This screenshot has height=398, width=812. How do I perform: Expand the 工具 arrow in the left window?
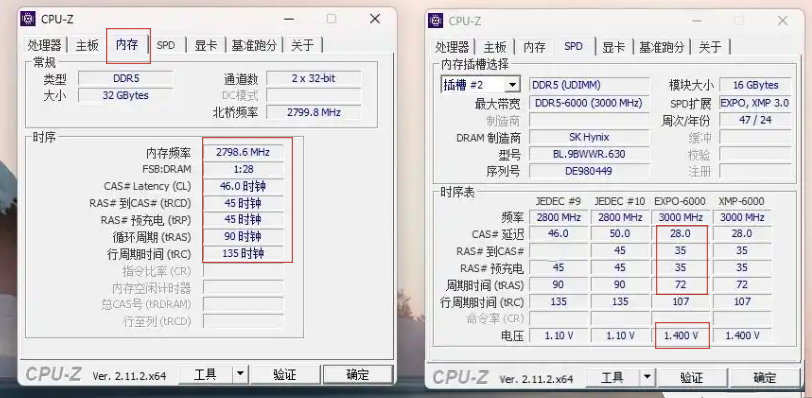coord(240,374)
